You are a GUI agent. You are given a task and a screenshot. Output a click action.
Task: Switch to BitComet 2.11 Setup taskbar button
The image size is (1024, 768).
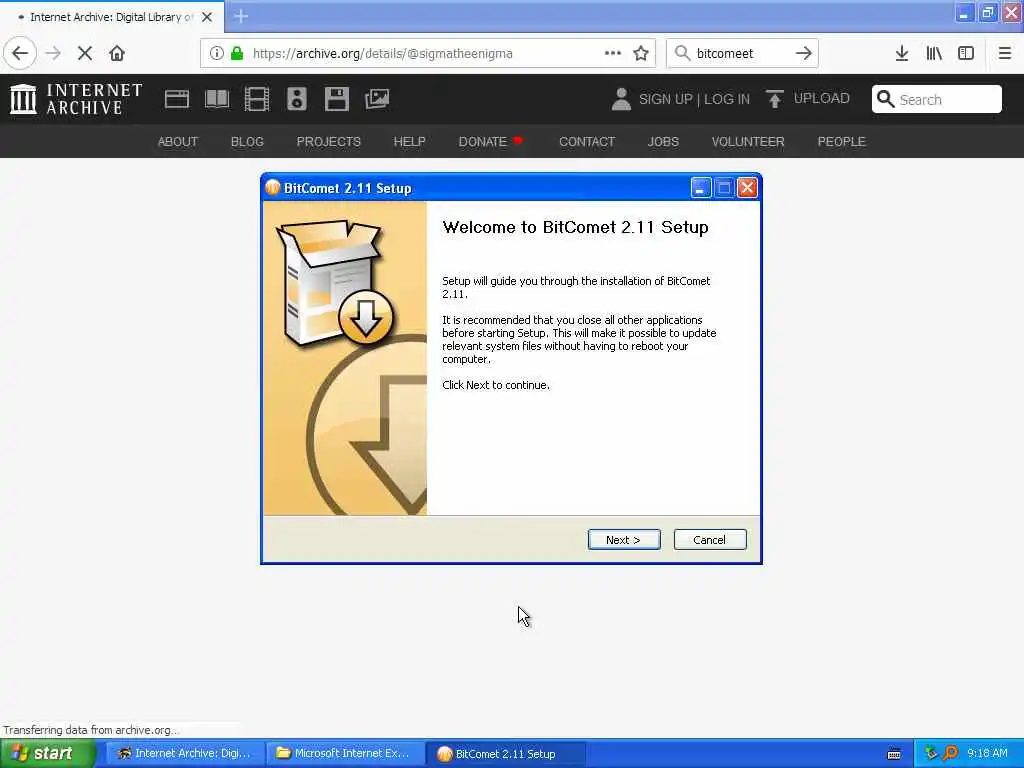tap(505, 754)
